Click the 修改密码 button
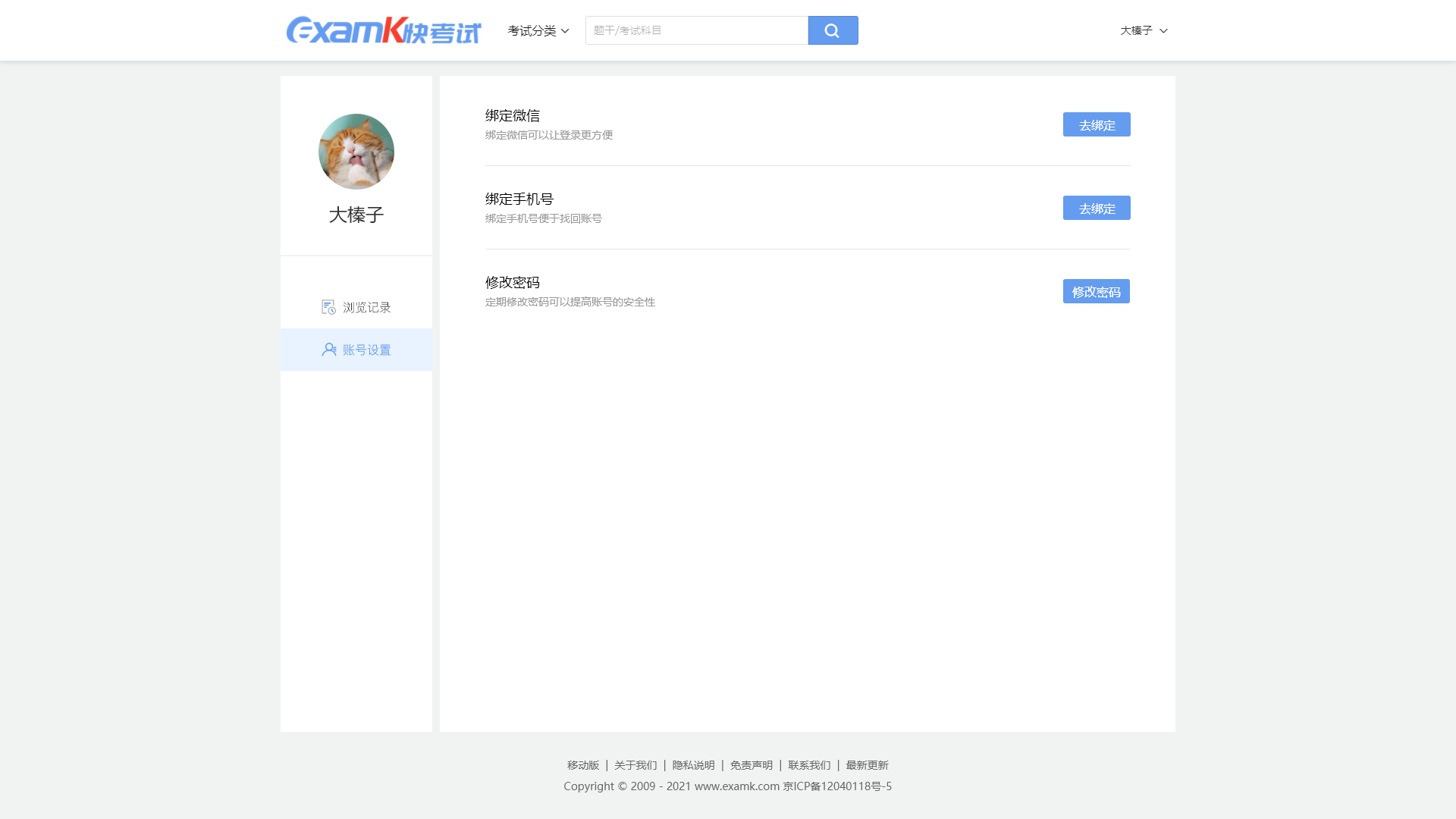1456x819 pixels. click(x=1096, y=291)
